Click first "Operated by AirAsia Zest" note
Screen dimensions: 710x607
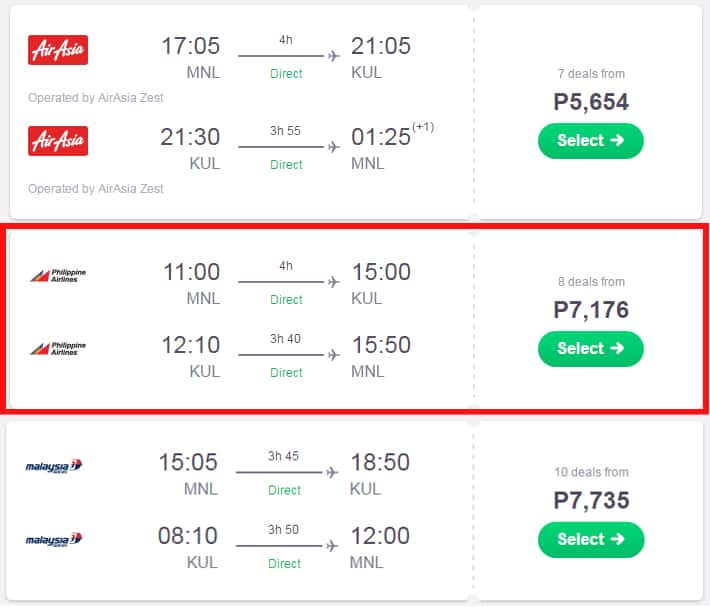tap(96, 98)
